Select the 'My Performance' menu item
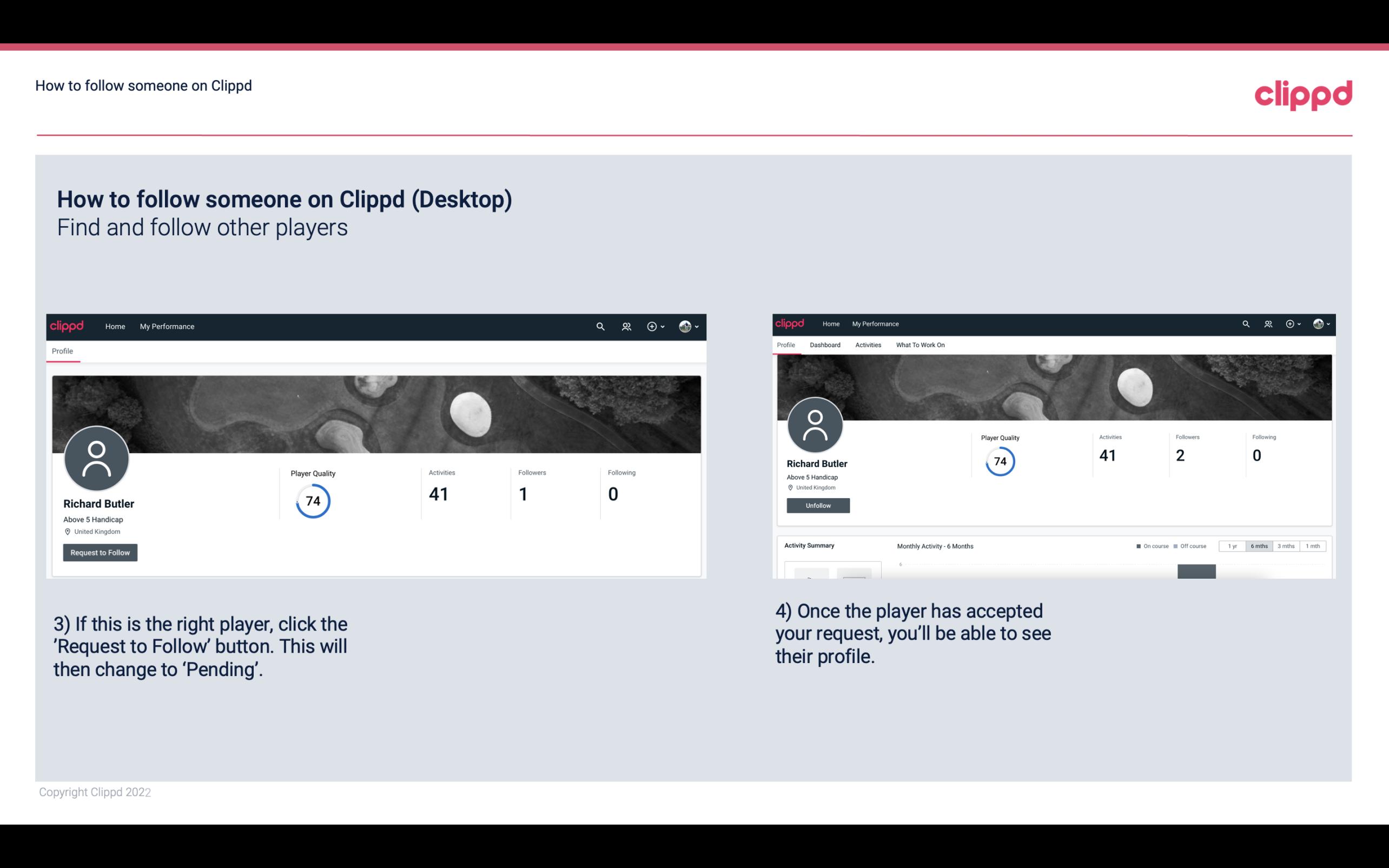1389x868 pixels. [x=167, y=326]
